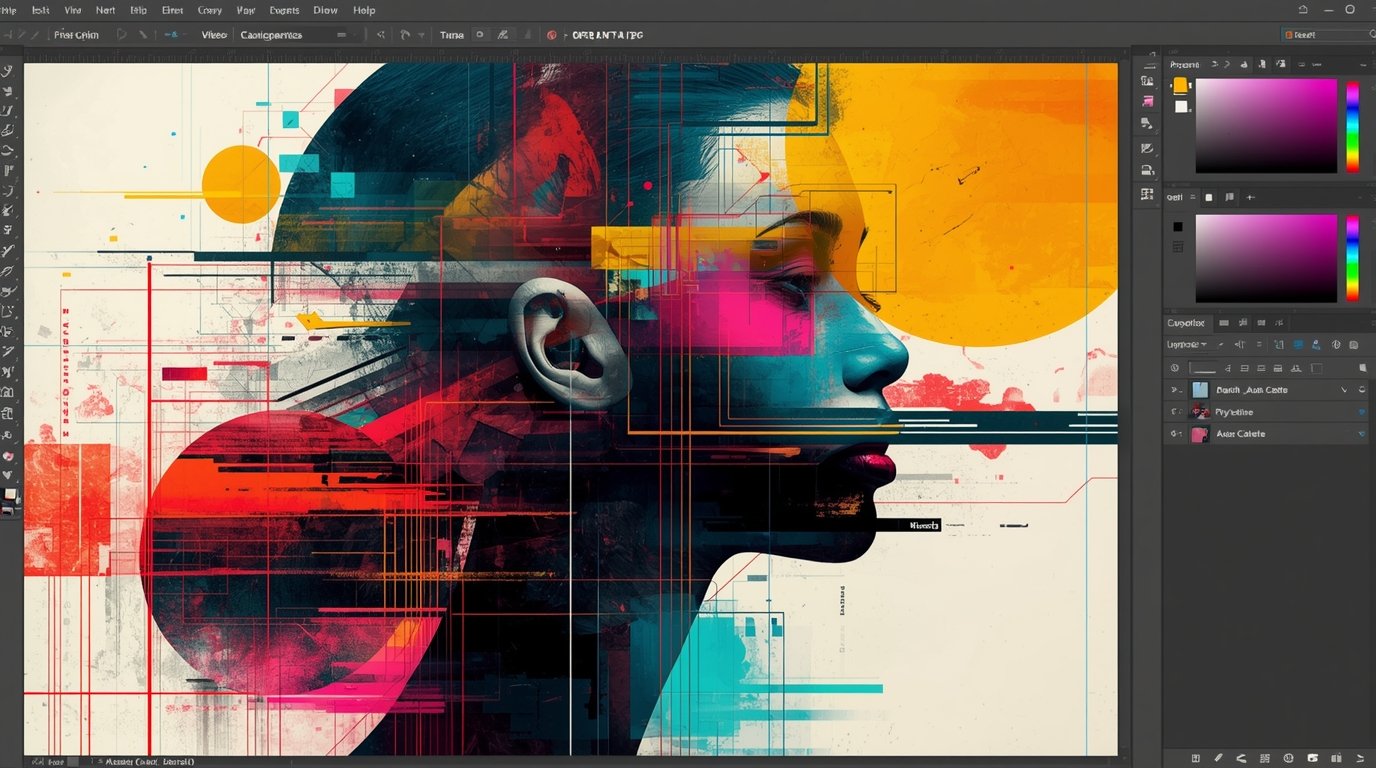Pick a color from the magenta gradient field
Screen dimensions: 1376x768
[x=1265, y=125]
